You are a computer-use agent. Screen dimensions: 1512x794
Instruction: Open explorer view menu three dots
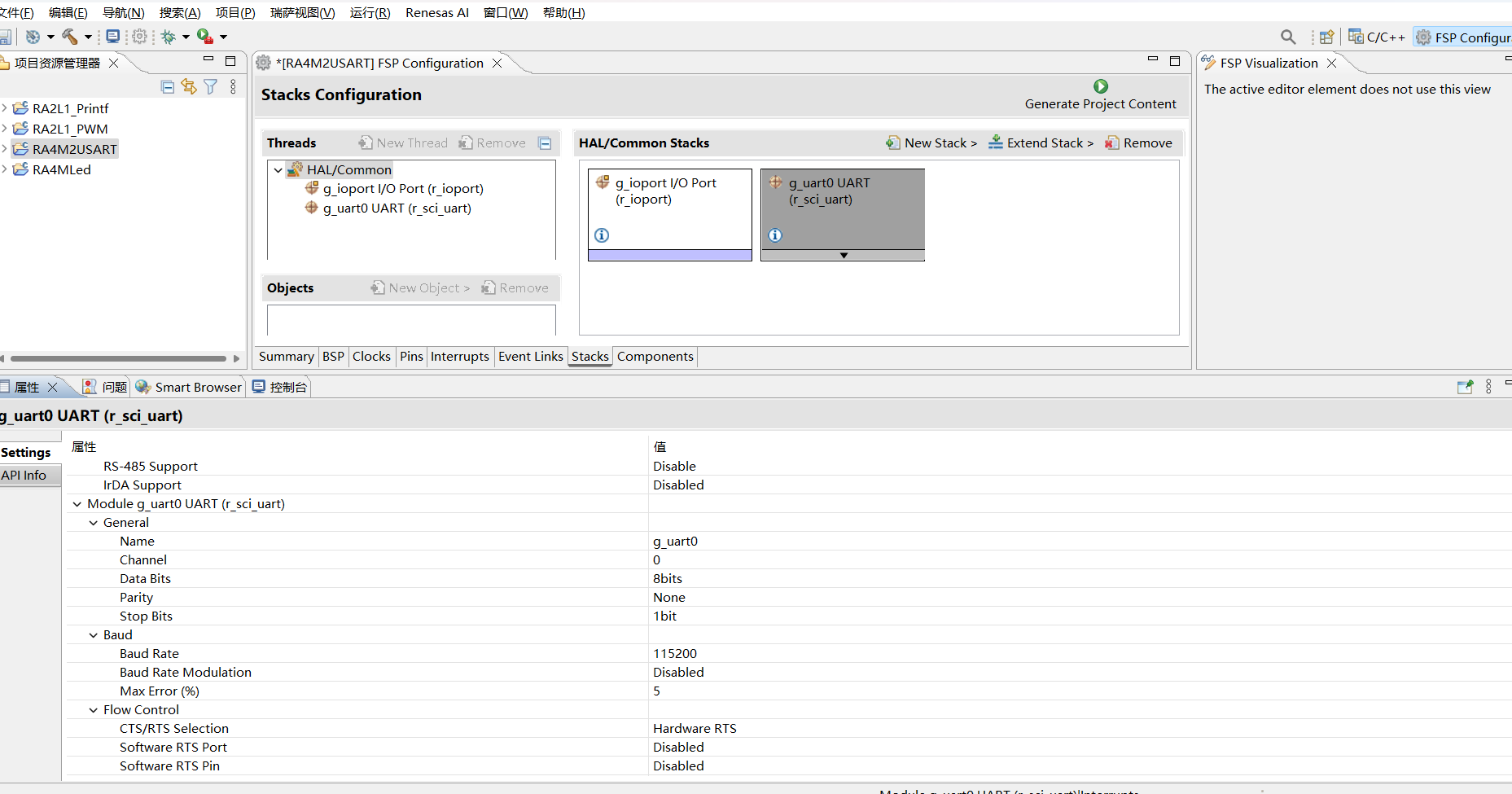(233, 86)
